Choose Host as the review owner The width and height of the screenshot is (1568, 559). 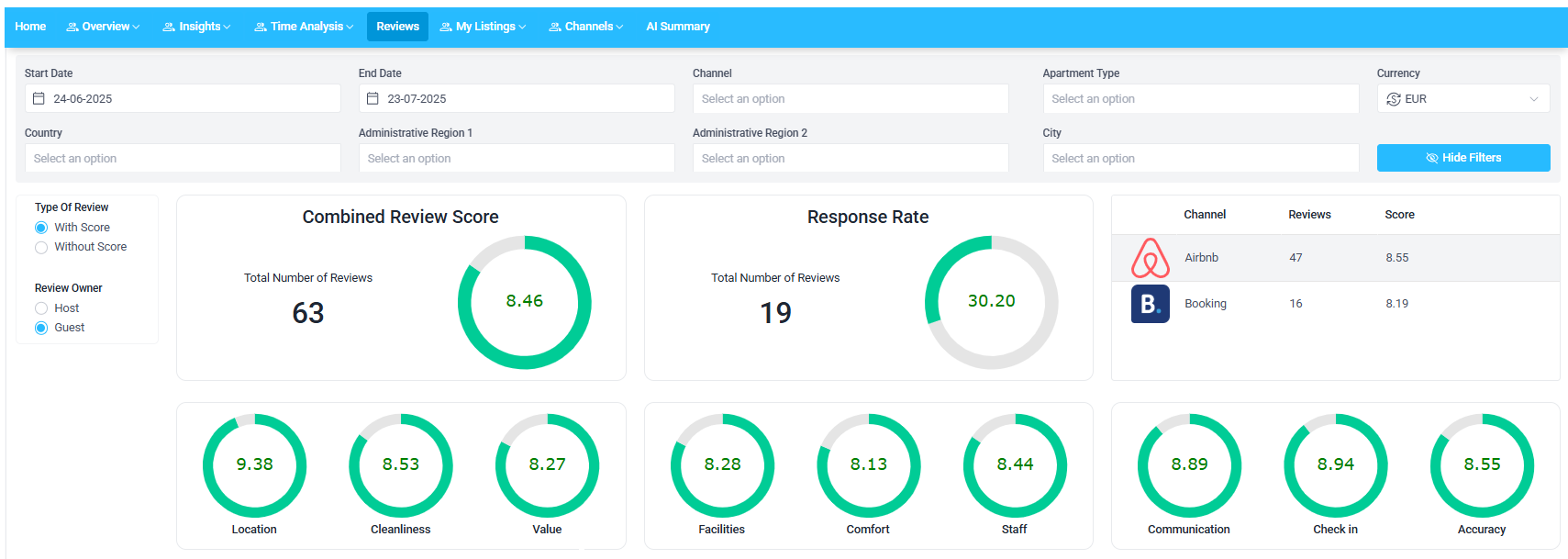click(x=41, y=308)
